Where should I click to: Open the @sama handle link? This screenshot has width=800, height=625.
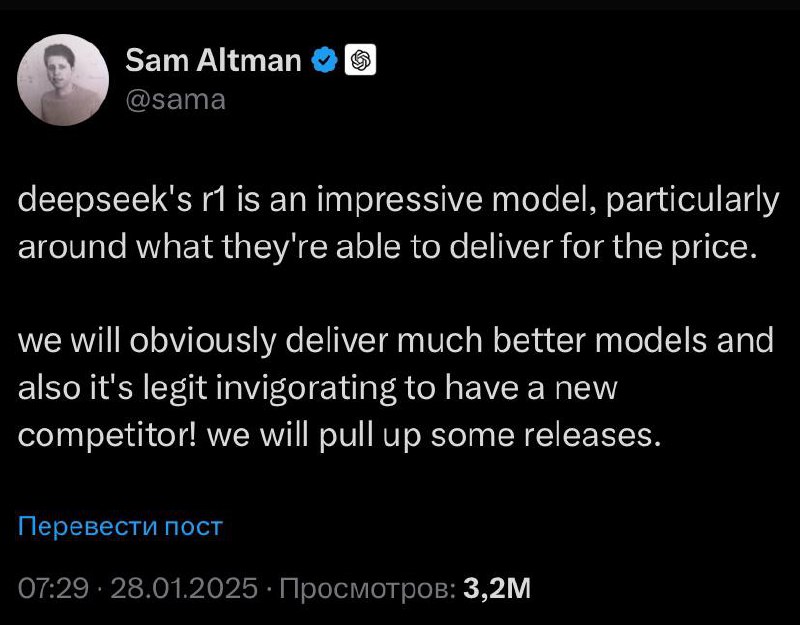pyautogui.click(x=175, y=99)
